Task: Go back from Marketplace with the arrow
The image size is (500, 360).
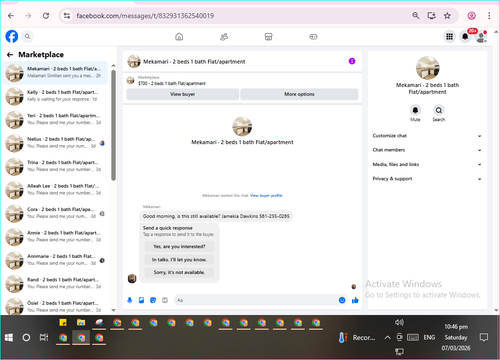Action: 10,55
